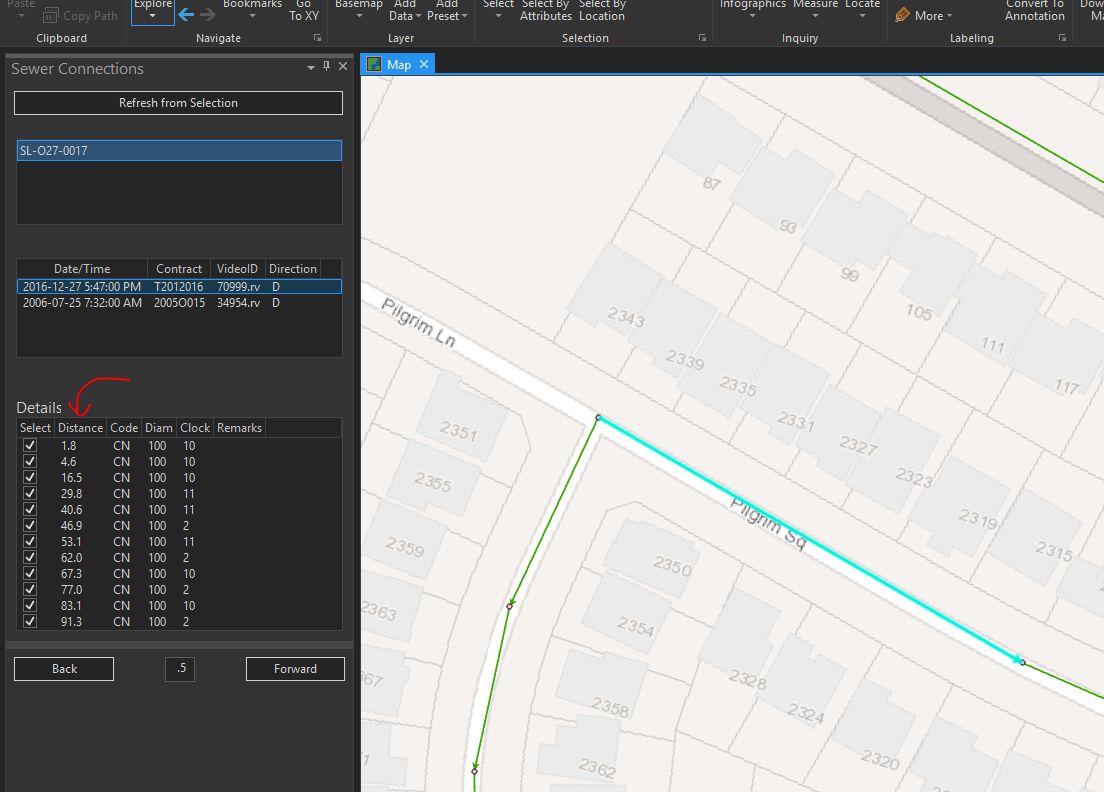Click Convert To Annotation tool

coord(1035,10)
